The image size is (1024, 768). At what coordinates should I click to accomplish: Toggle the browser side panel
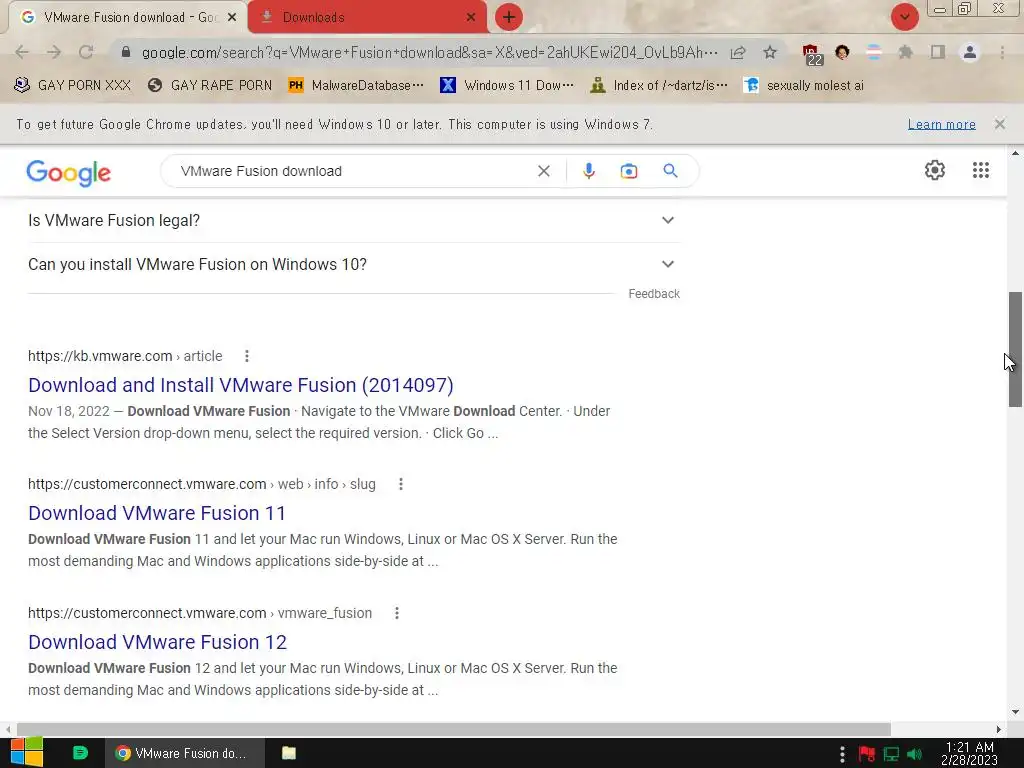[937, 52]
